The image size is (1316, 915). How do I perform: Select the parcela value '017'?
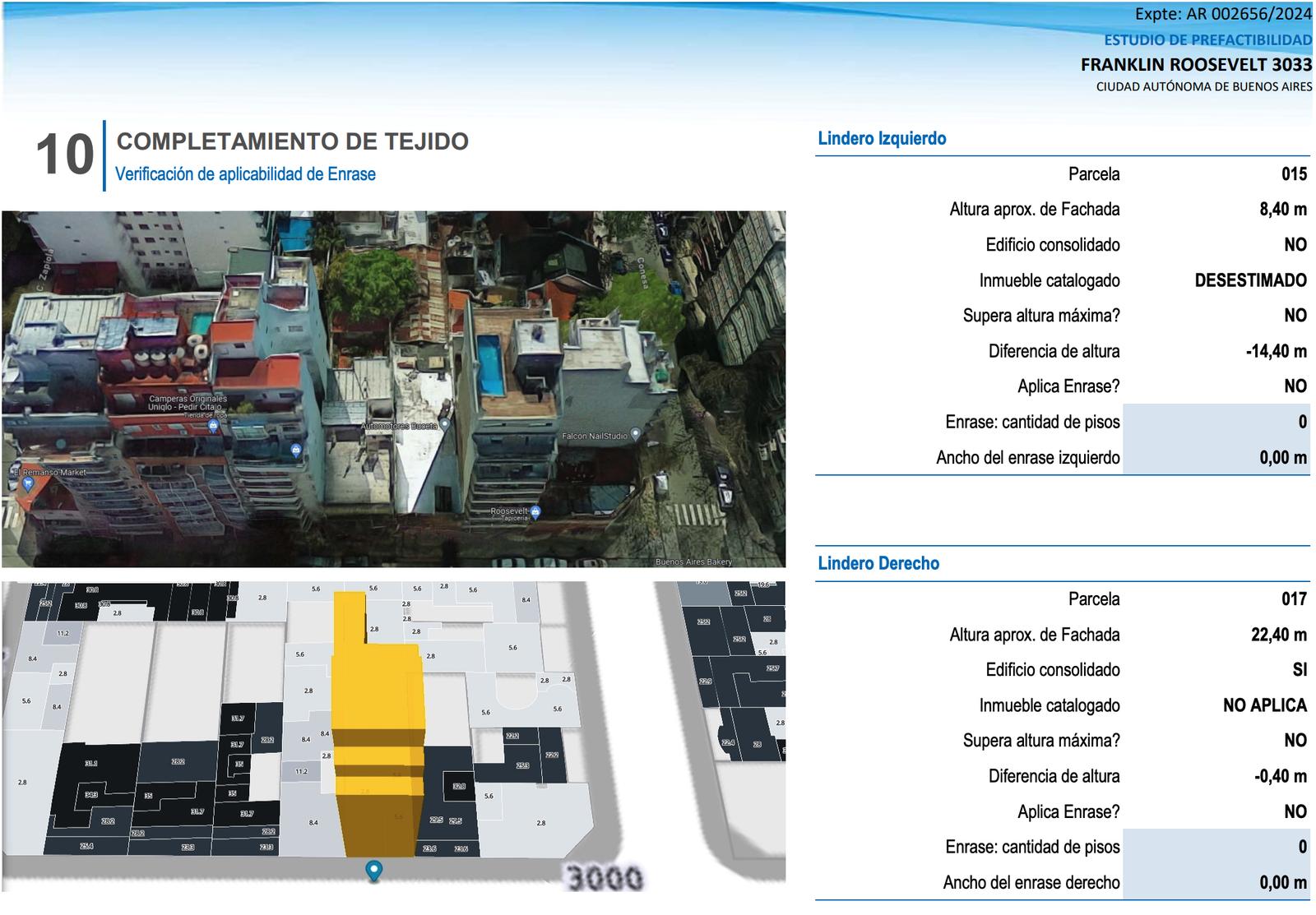pyautogui.click(x=1294, y=598)
